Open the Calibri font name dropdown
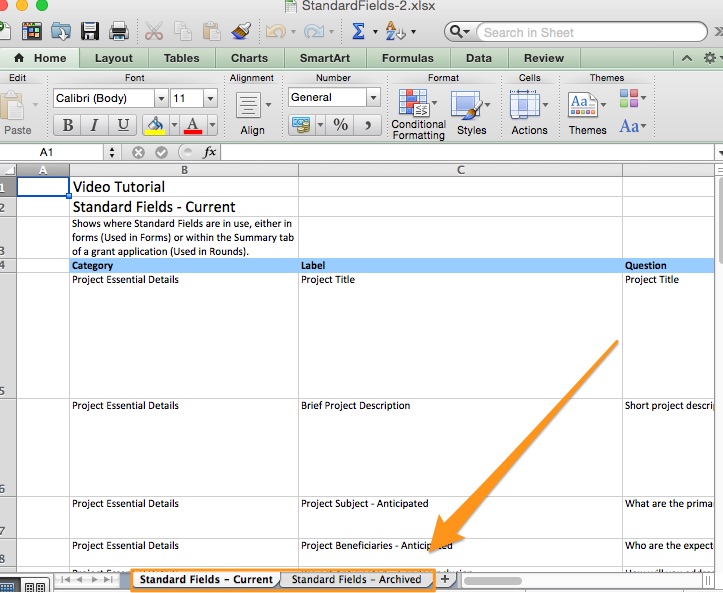723x593 pixels. (x=161, y=98)
